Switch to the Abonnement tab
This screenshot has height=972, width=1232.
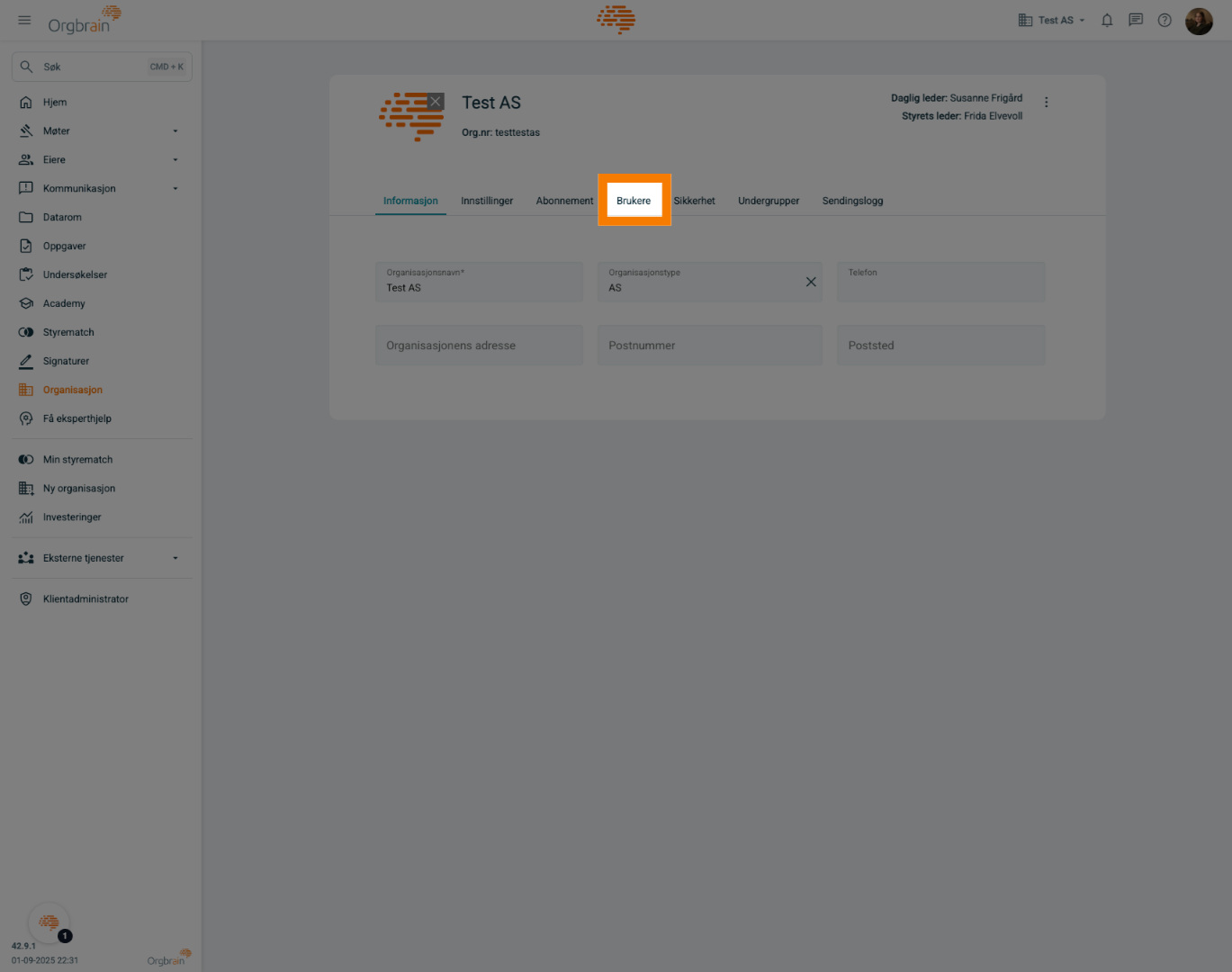pyautogui.click(x=564, y=201)
